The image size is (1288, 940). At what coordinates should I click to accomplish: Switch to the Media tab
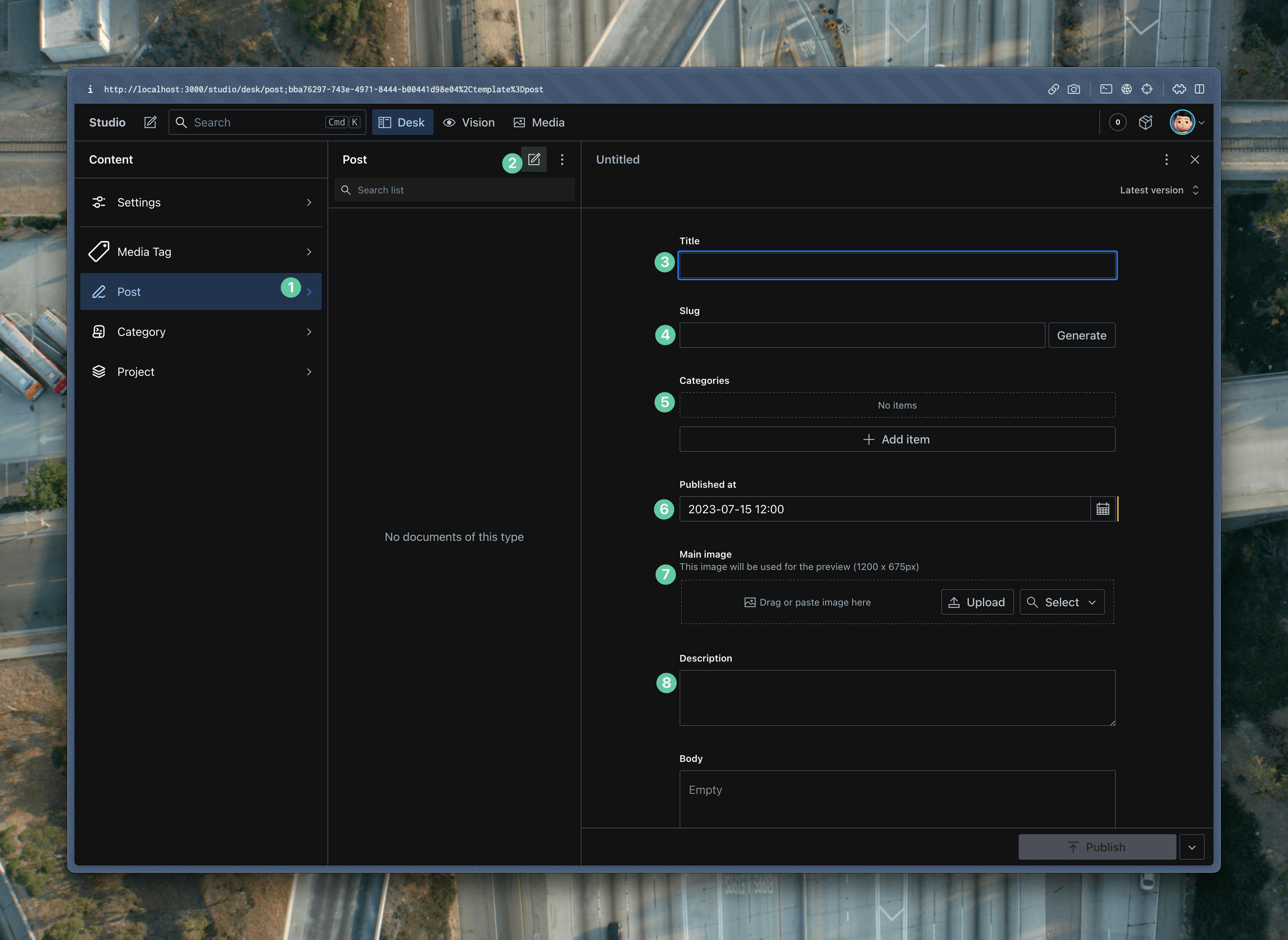click(x=539, y=122)
